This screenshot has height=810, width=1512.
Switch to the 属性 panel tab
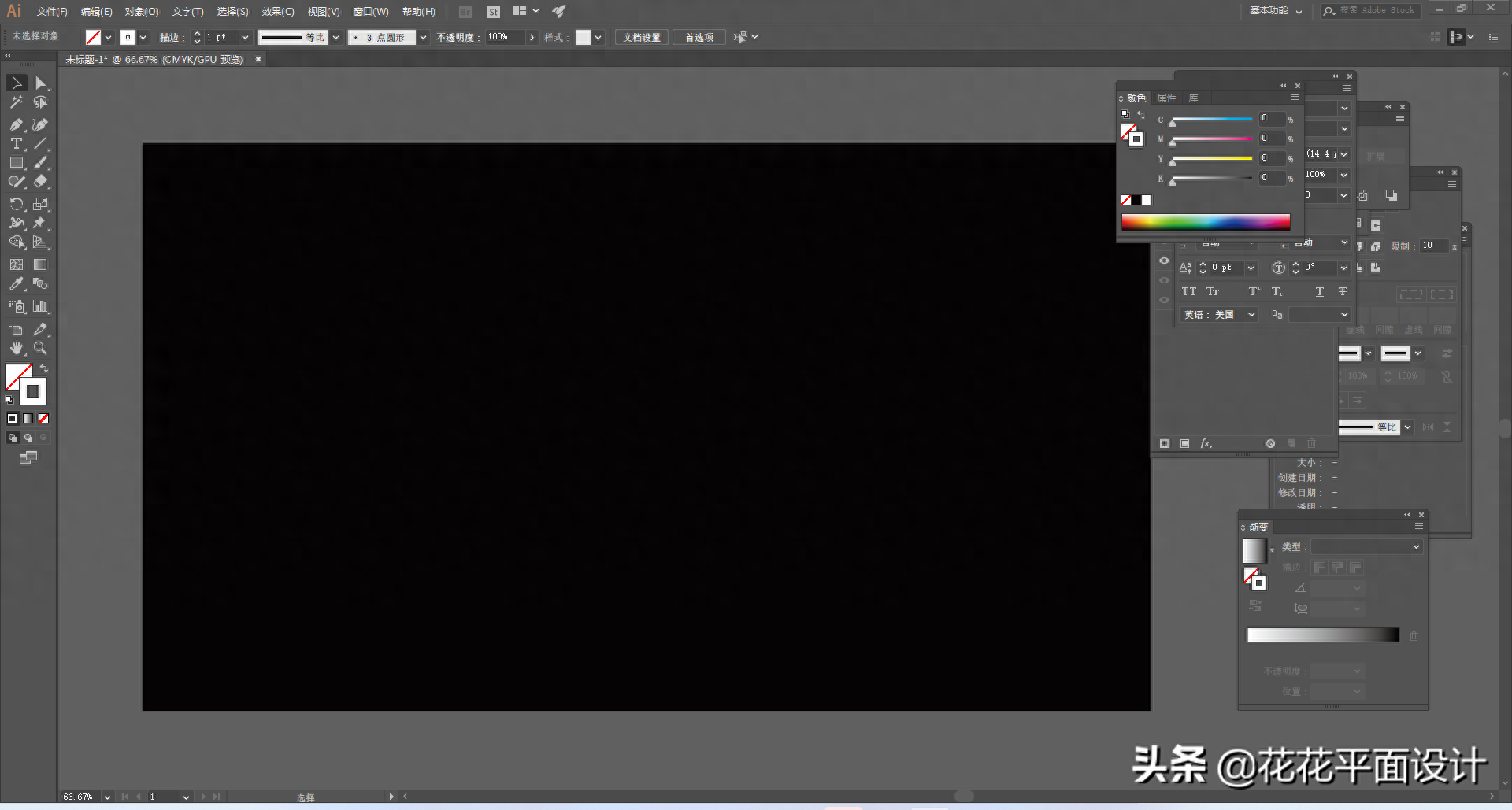coord(1166,98)
